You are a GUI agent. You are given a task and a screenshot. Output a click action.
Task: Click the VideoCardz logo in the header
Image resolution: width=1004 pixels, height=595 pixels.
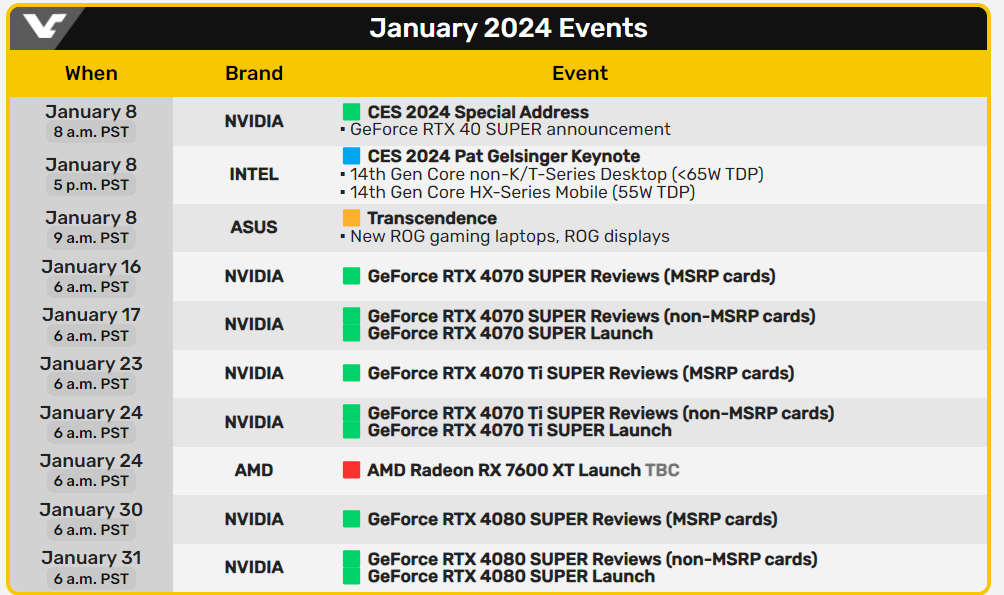click(x=44, y=26)
